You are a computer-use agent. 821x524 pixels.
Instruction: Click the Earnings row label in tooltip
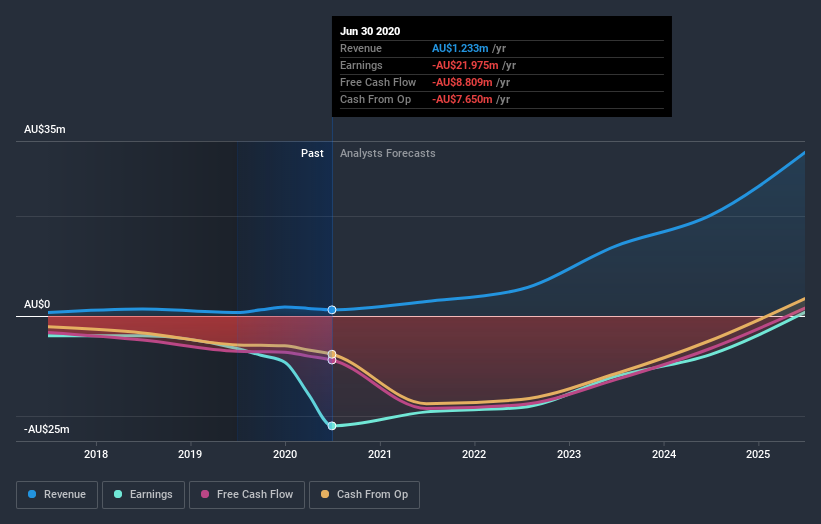click(361, 65)
